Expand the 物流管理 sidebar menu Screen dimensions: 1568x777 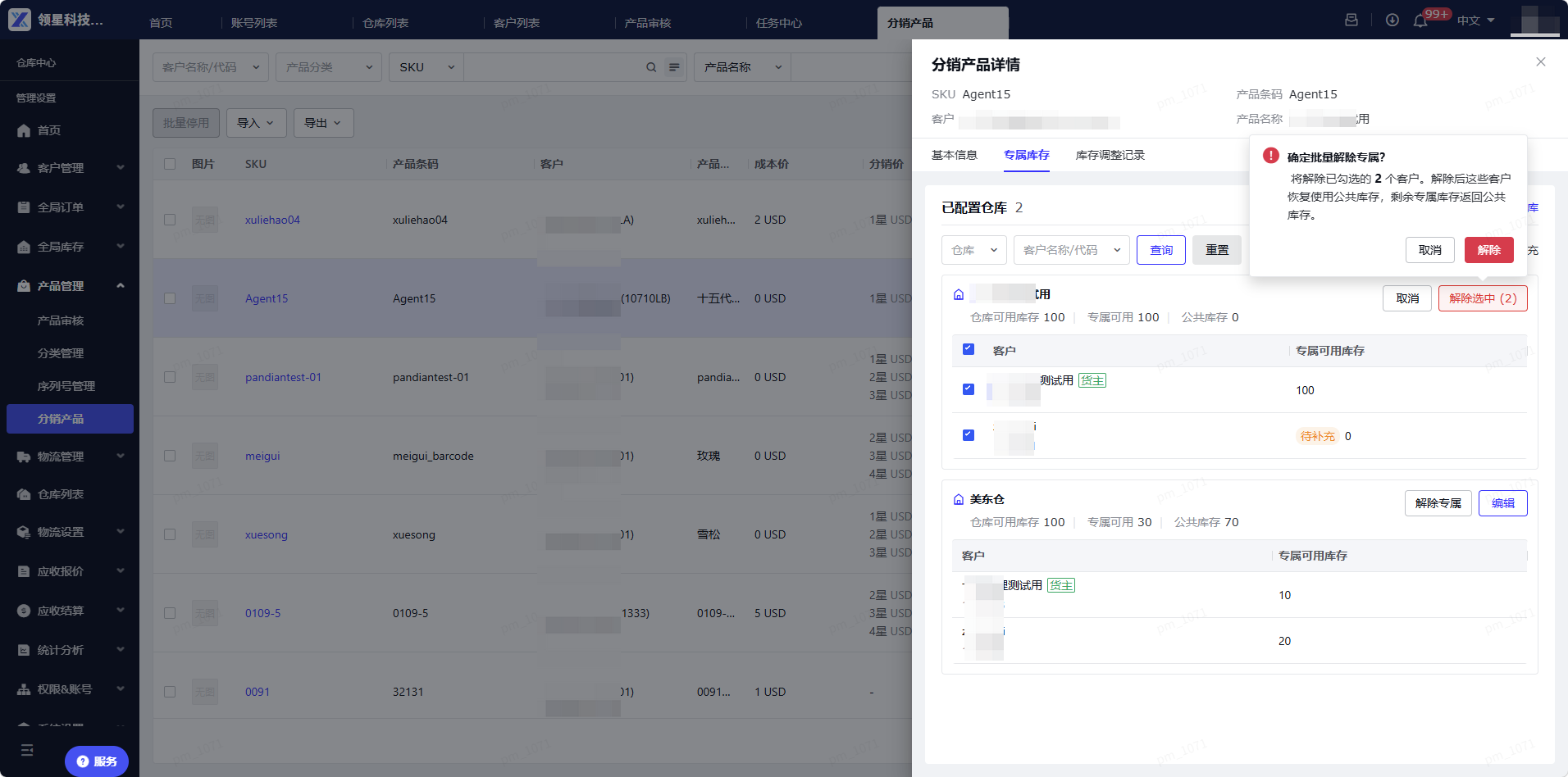pos(70,457)
